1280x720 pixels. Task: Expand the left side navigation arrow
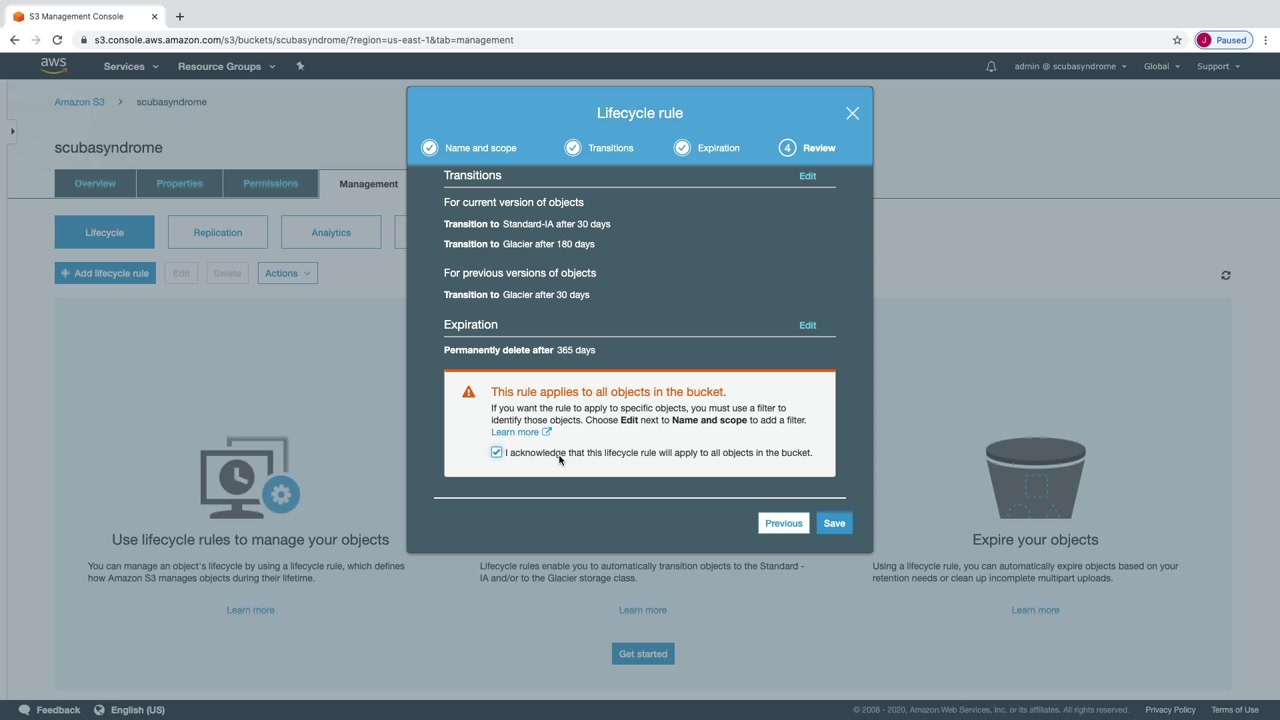pyautogui.click(x=12, y=131)
